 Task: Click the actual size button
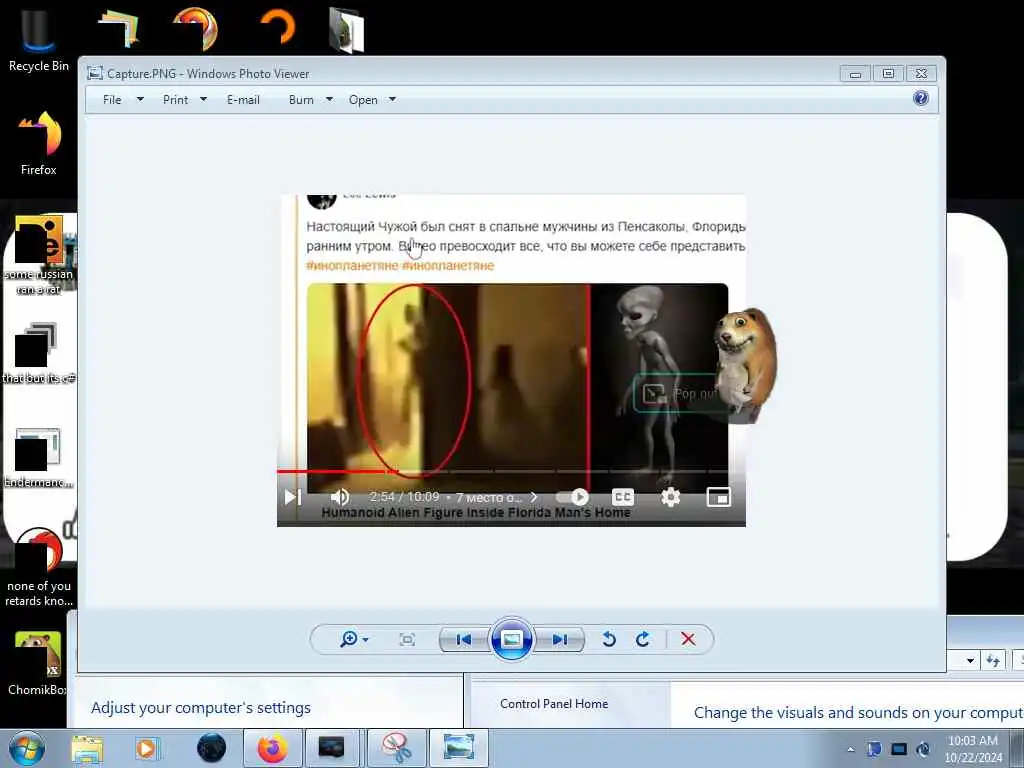(407, 639)
